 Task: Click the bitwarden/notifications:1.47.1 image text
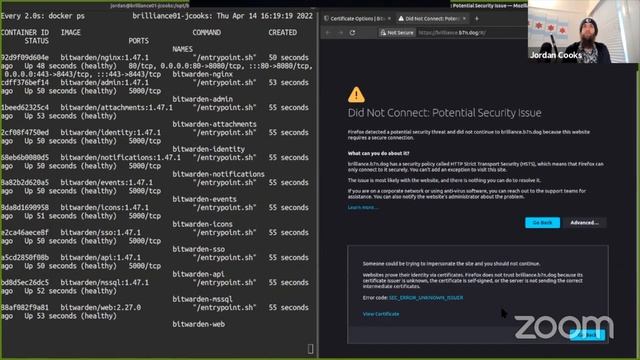[x=120, y=157]
